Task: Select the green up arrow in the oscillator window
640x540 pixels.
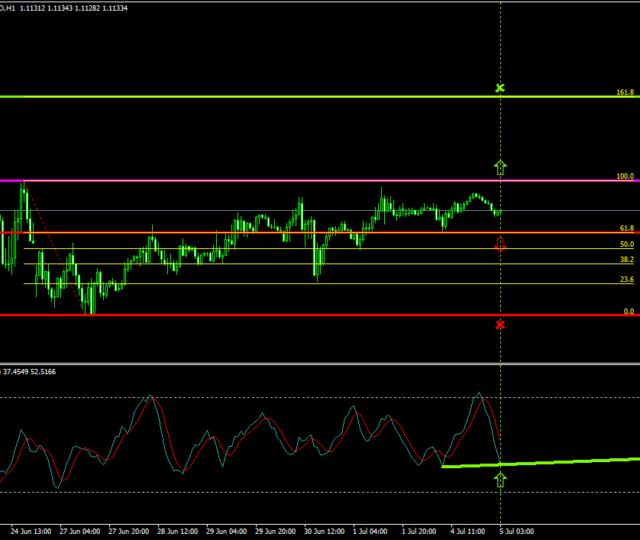Action: coord(500,480)
